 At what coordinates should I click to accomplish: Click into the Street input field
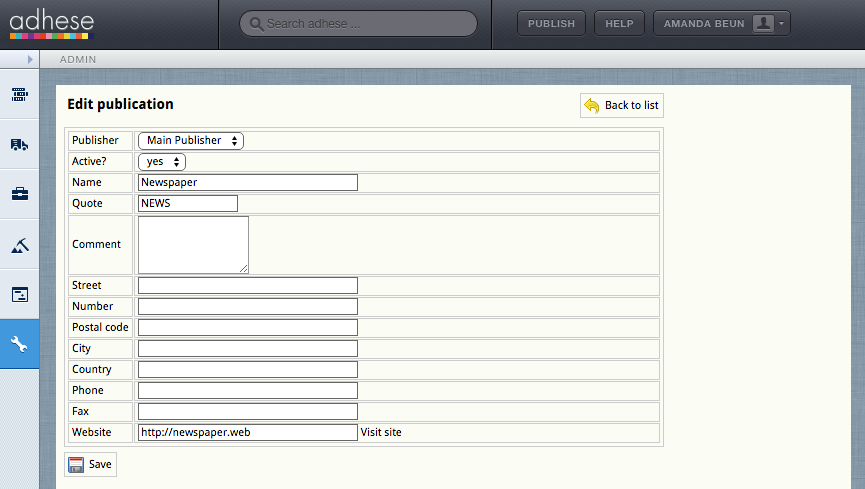(x=247, y=286)
